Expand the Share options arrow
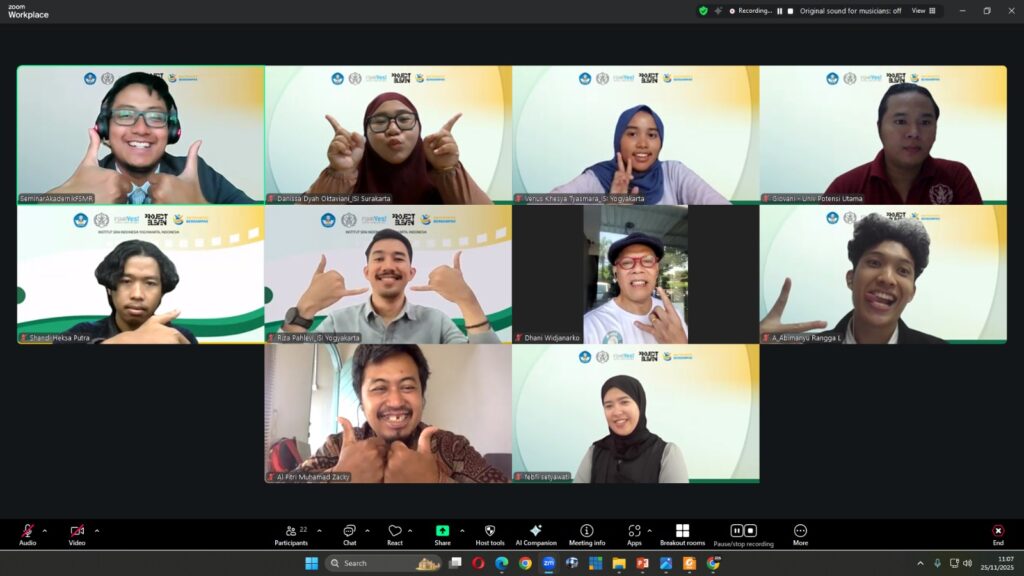Viewport: 1024px width, 576px height. pos(461,531)
